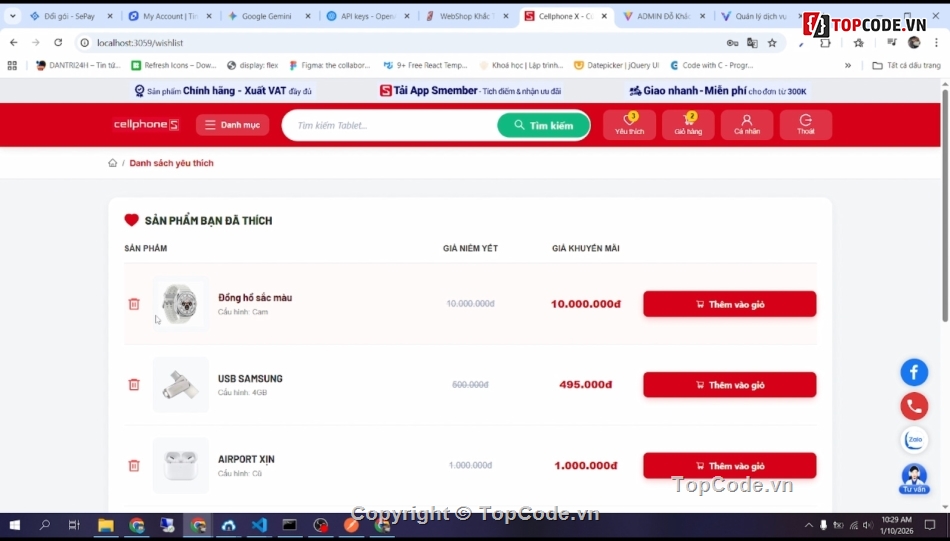The image size is (950, 541).
Task: Click the red phone call floating button
Action: [x=914, y=407]
